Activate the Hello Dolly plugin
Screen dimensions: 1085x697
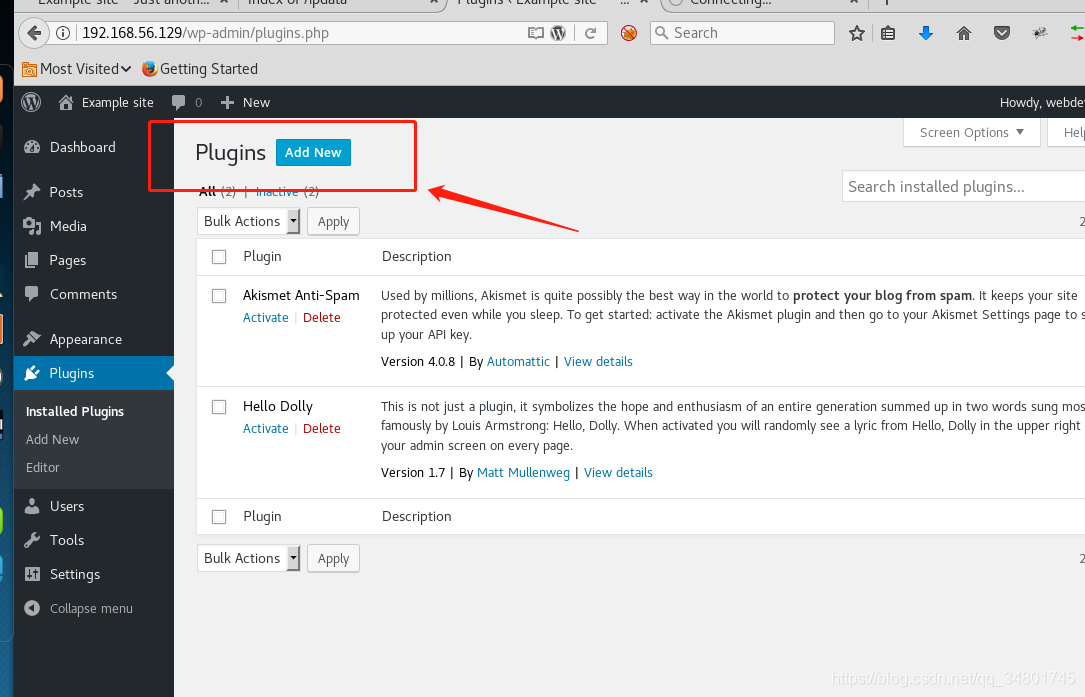pyautogui.click(x=266, y=428)
